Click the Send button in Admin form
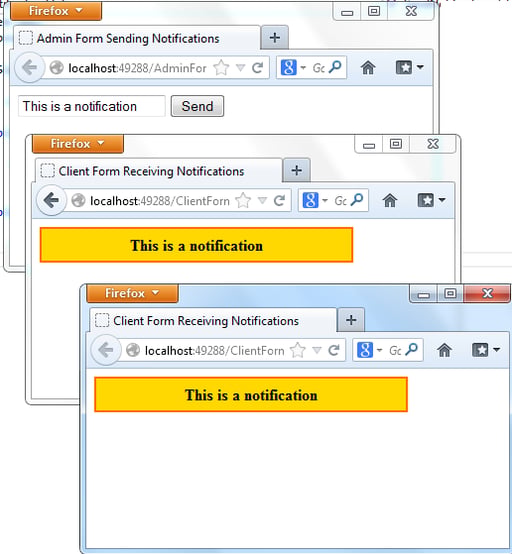The image size is (512, 554). [197, 106]
